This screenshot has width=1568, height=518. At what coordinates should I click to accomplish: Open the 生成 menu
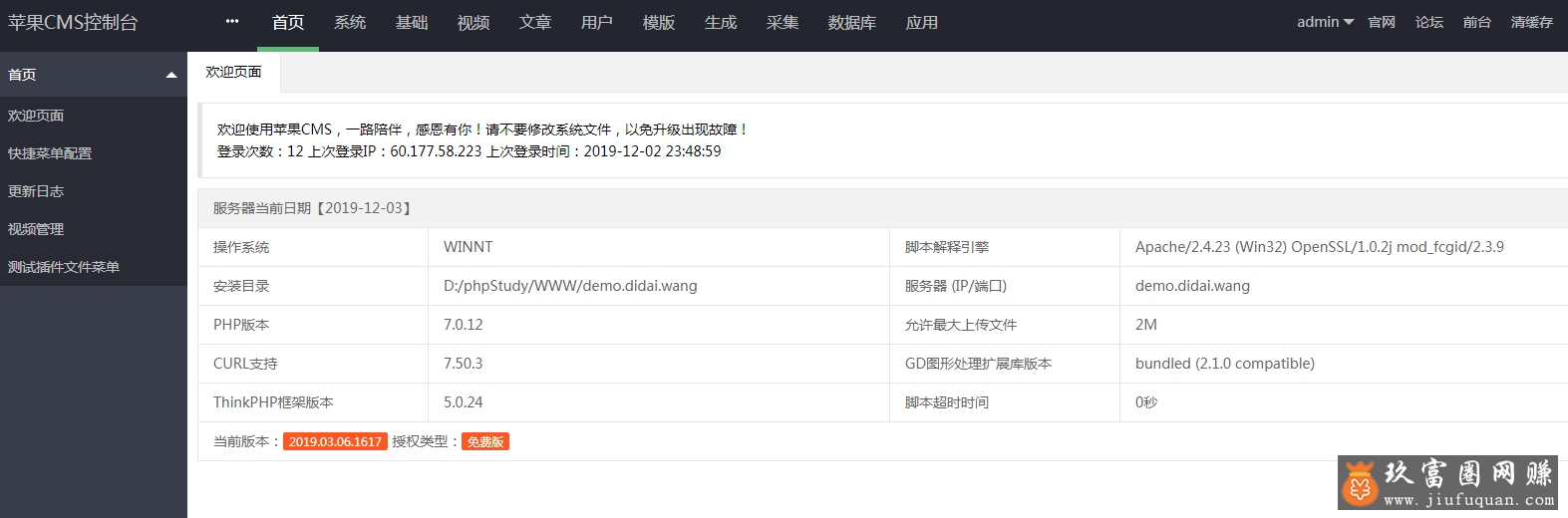point(721,22)
